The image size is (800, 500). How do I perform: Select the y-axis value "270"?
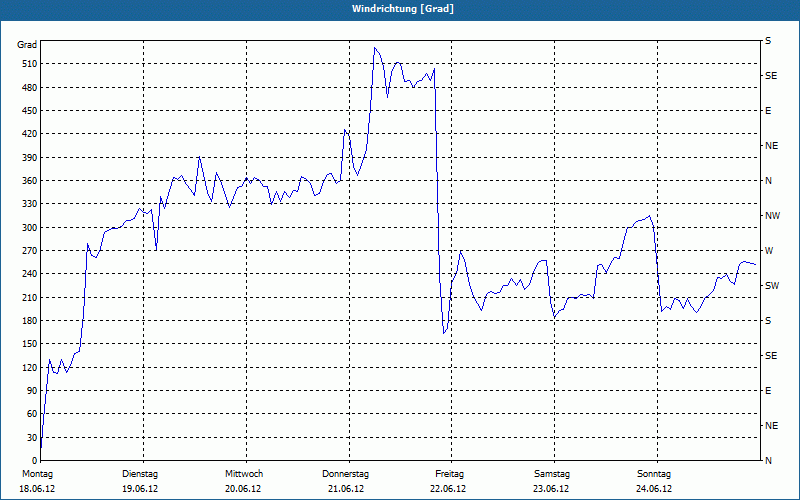pos(30,251)
